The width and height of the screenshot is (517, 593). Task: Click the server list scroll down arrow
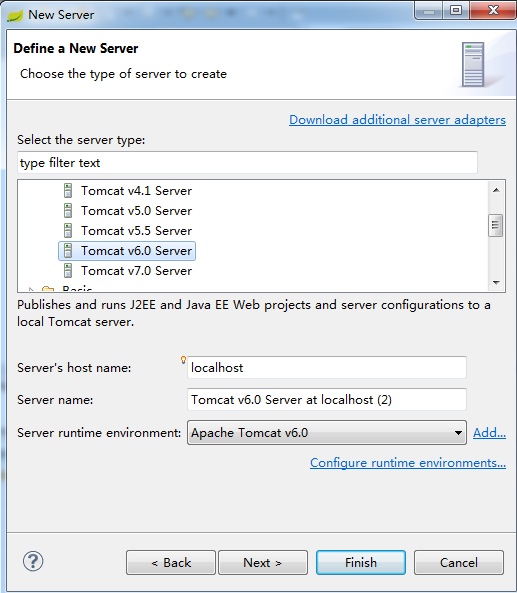coord(496,283)
